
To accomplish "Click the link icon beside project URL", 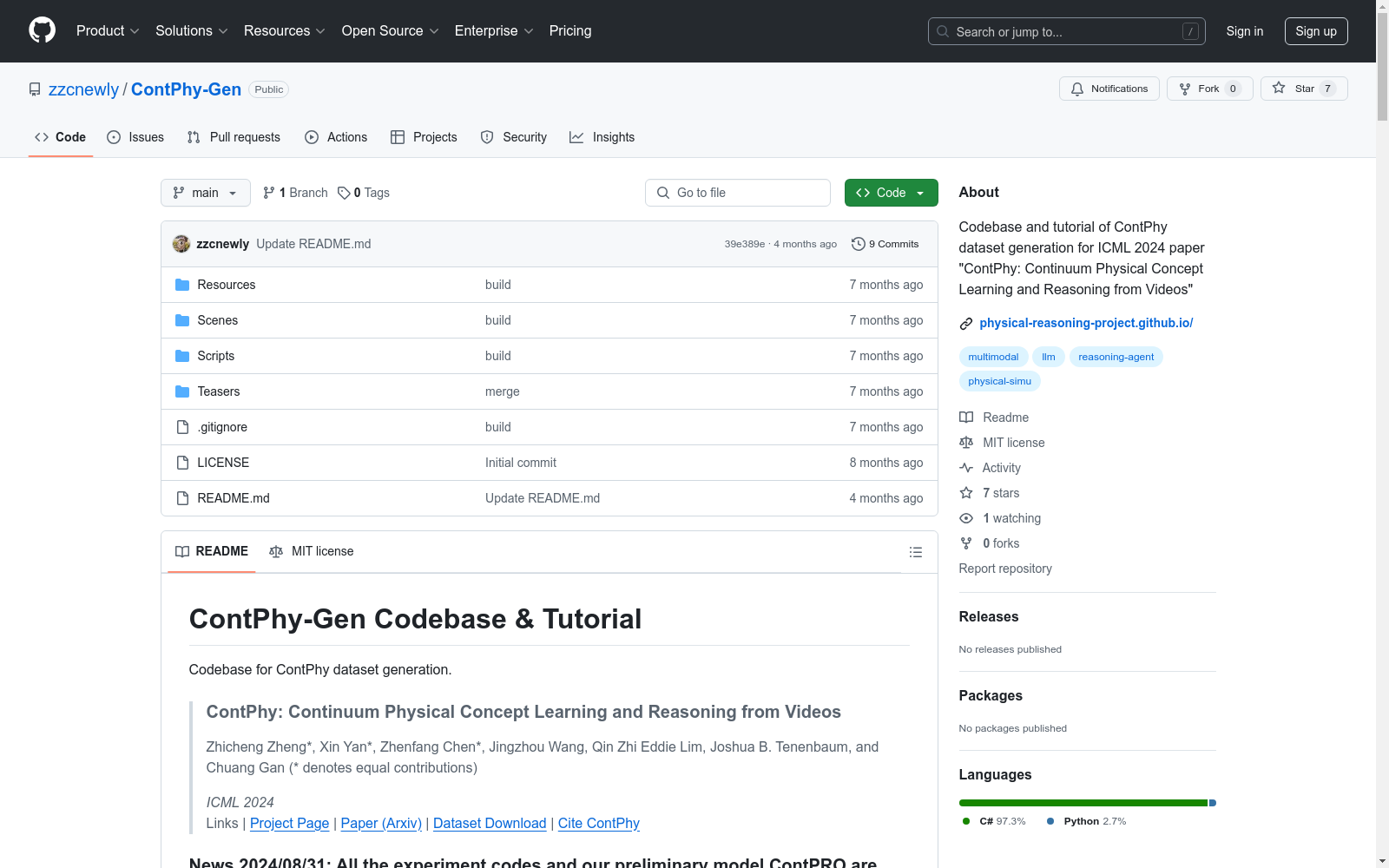I will point(966,324).
